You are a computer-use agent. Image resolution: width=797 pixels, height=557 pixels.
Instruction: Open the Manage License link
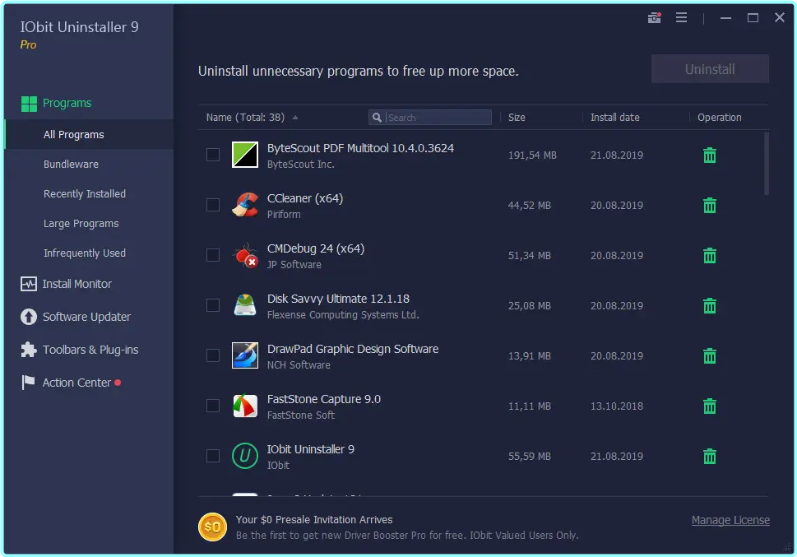pos(730,520)
